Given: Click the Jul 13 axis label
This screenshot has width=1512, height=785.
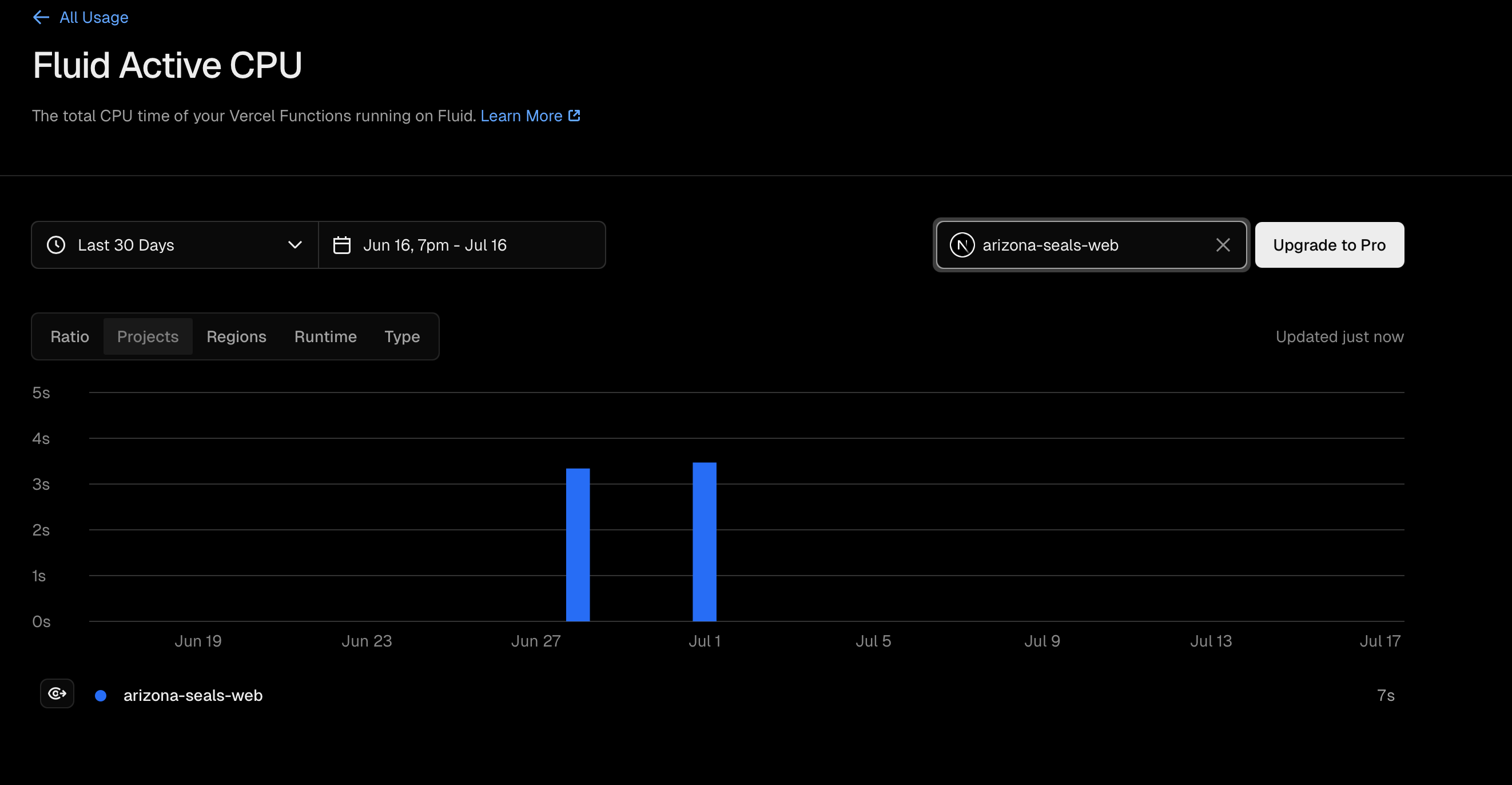Looking at the screenshot, I should 1211,641.
